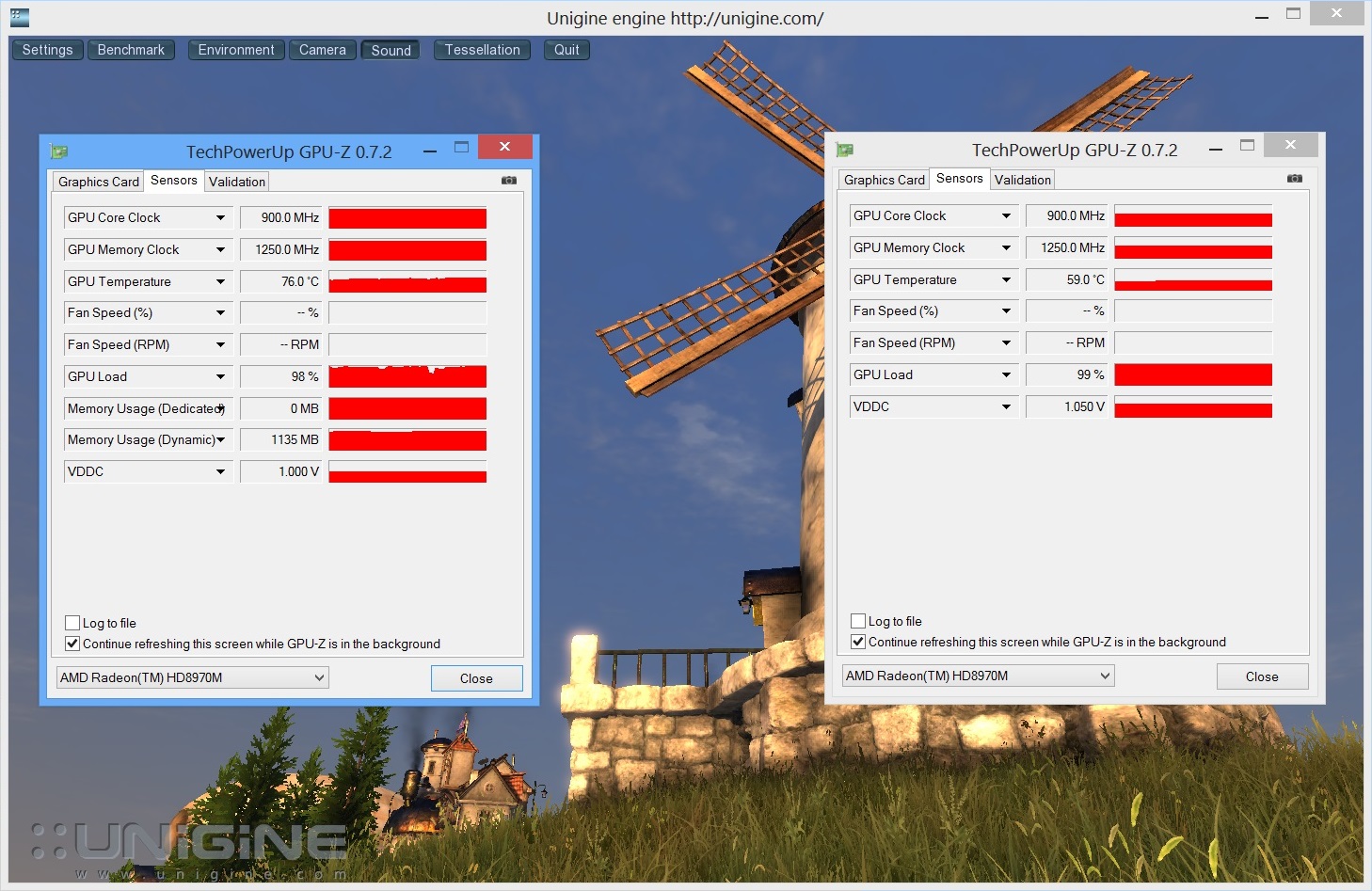Enable Log to file in right GPU-Z window

[858, 621]
